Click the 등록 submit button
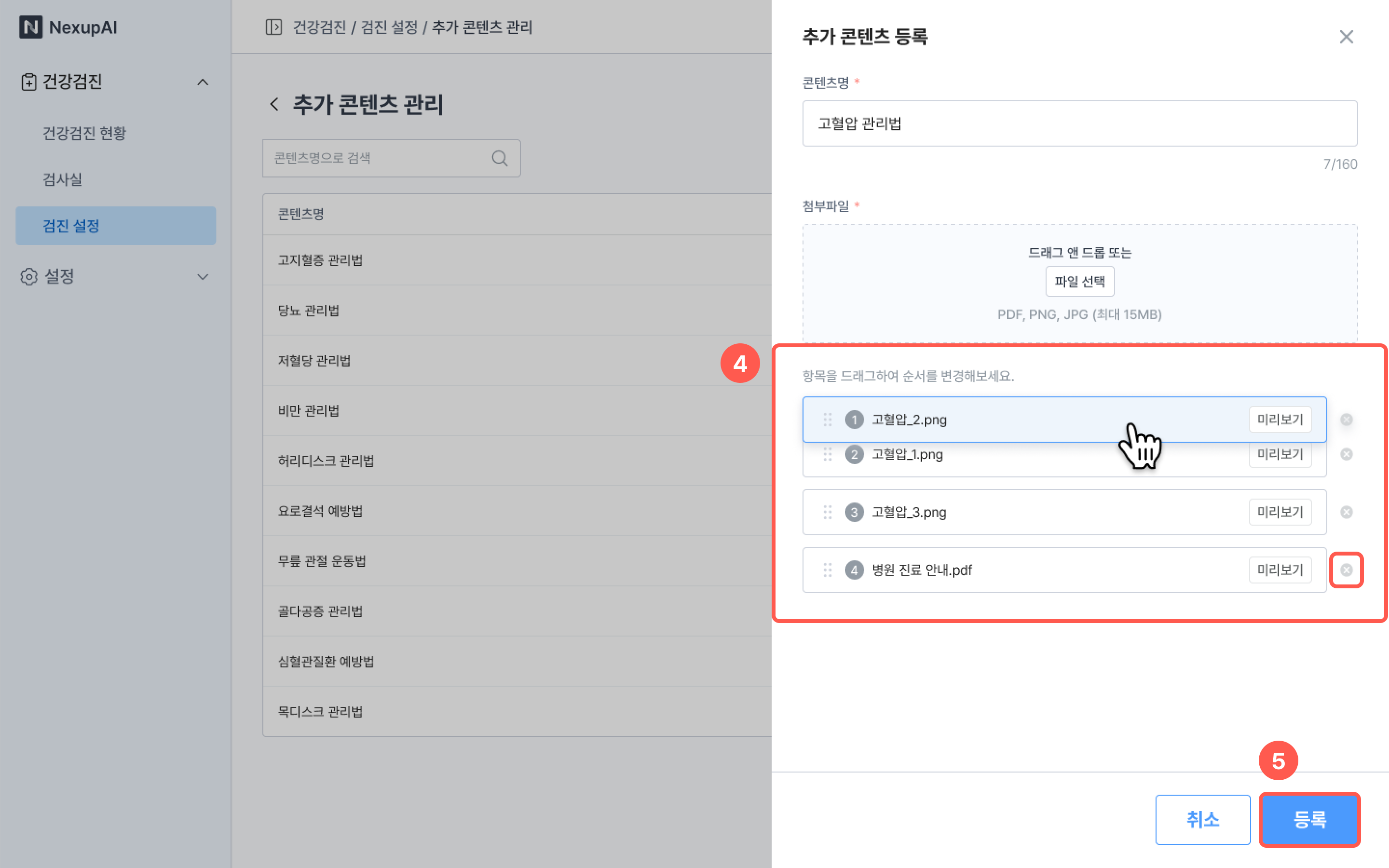 point(1309,819)
